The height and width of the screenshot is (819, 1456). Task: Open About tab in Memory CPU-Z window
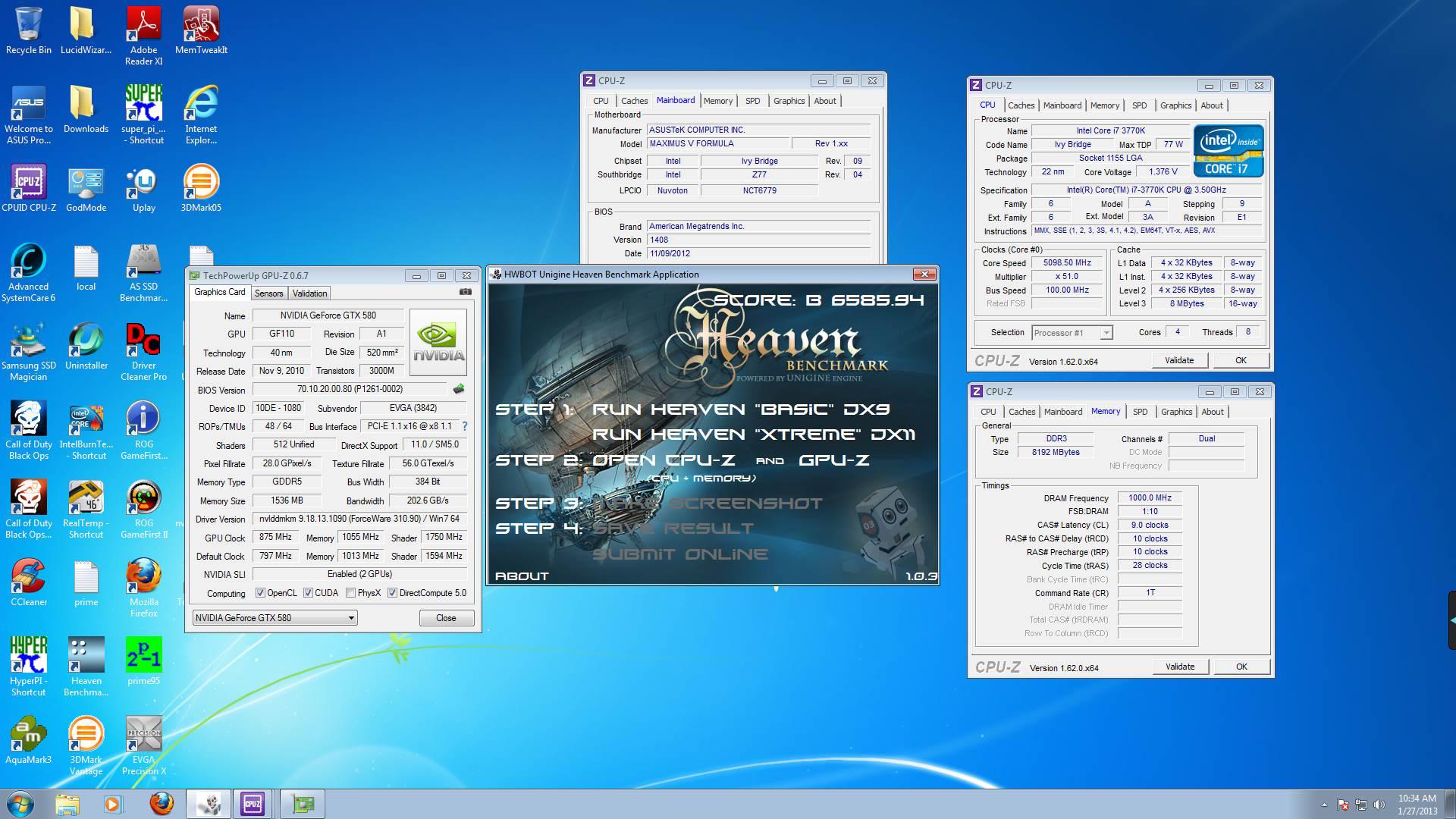click(1212, 412)
